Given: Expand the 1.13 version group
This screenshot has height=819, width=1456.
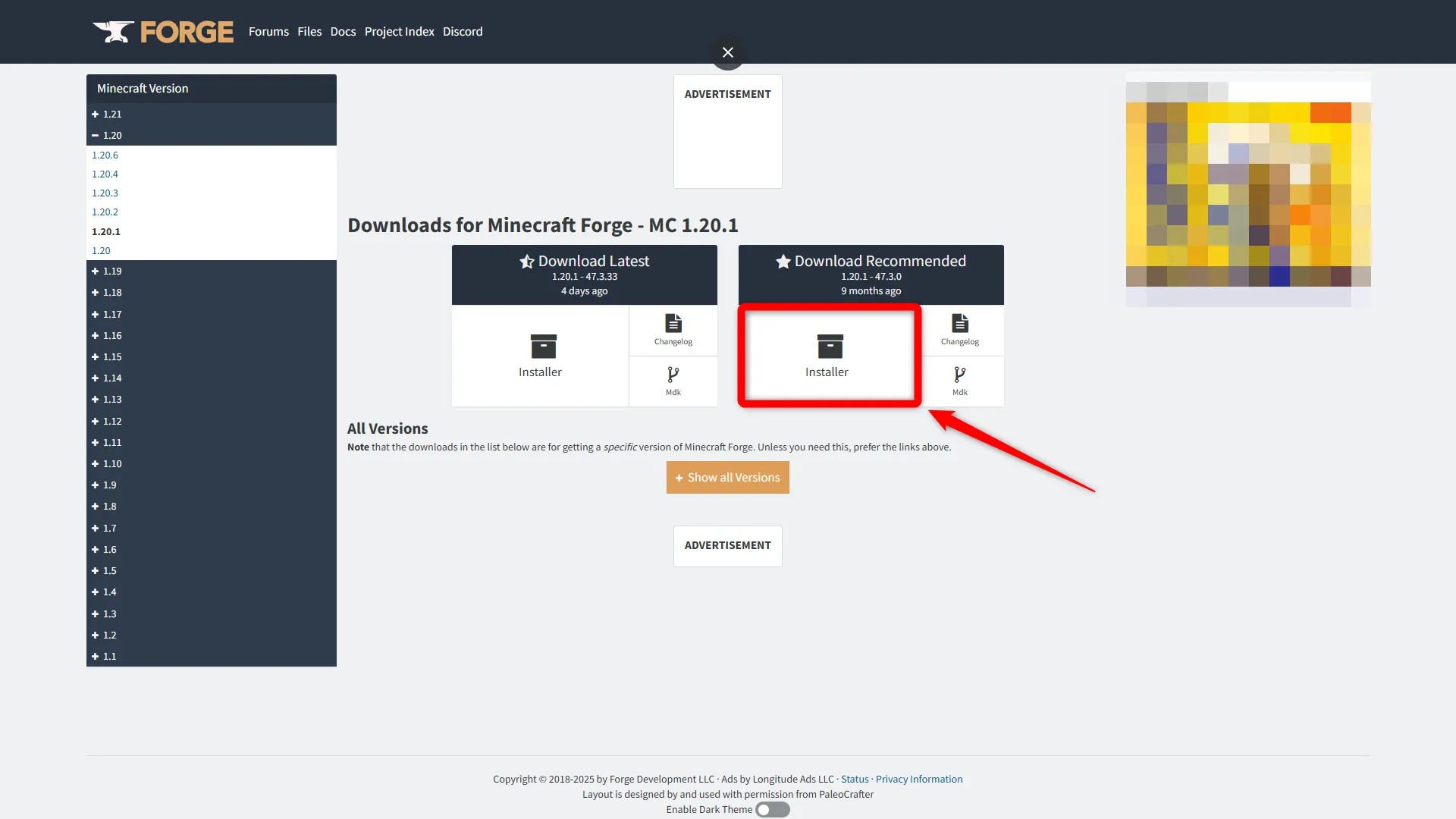Looking at the screenshot, I should click(212, 399).
